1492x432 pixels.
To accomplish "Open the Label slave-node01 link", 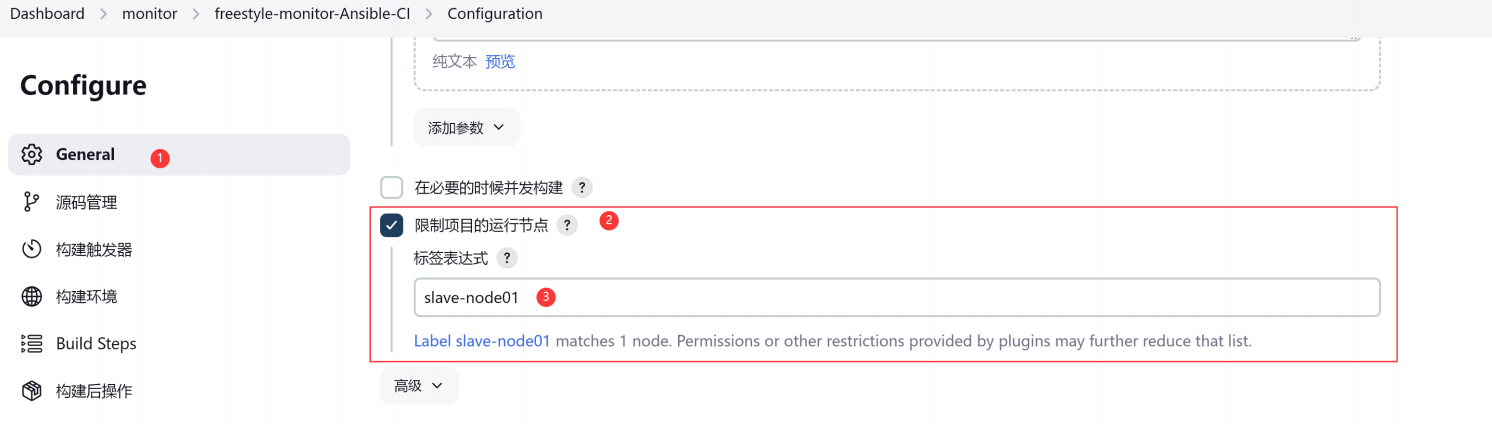I will (x=482, y=341).
